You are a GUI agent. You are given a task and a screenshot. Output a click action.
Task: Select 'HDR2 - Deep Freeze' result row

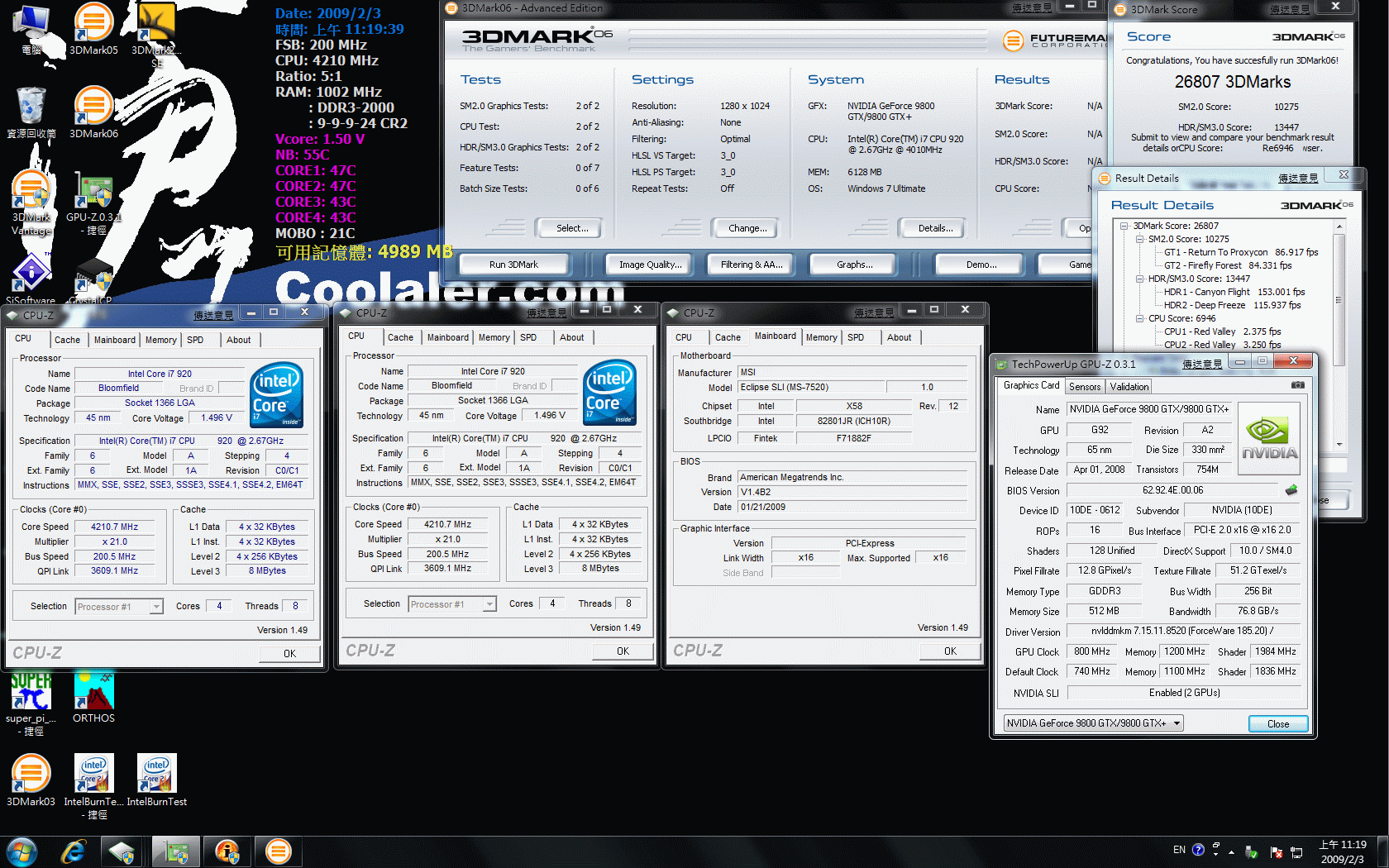[x=1232, y=305]
